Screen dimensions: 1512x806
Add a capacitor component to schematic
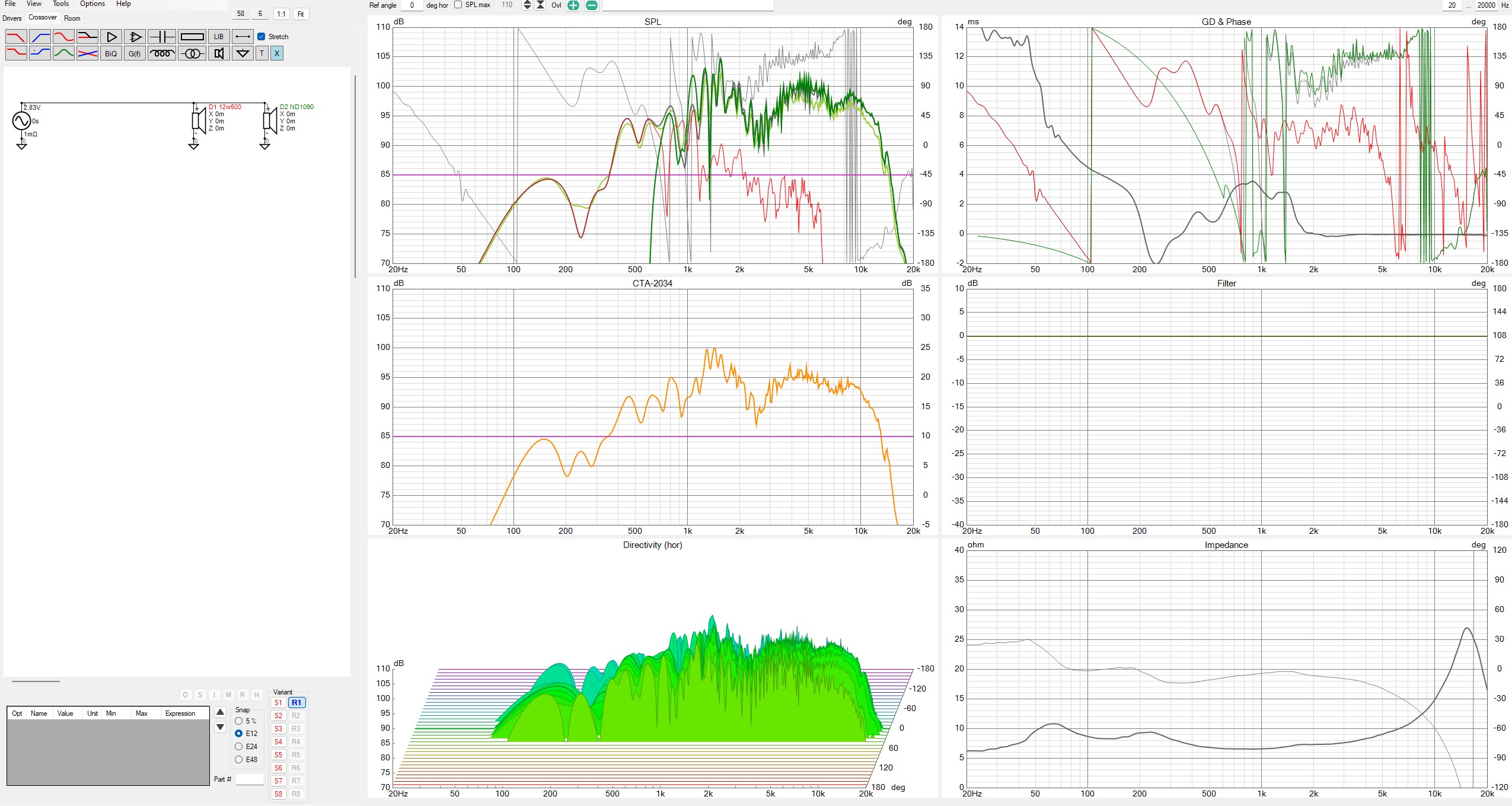coord(162,37)
